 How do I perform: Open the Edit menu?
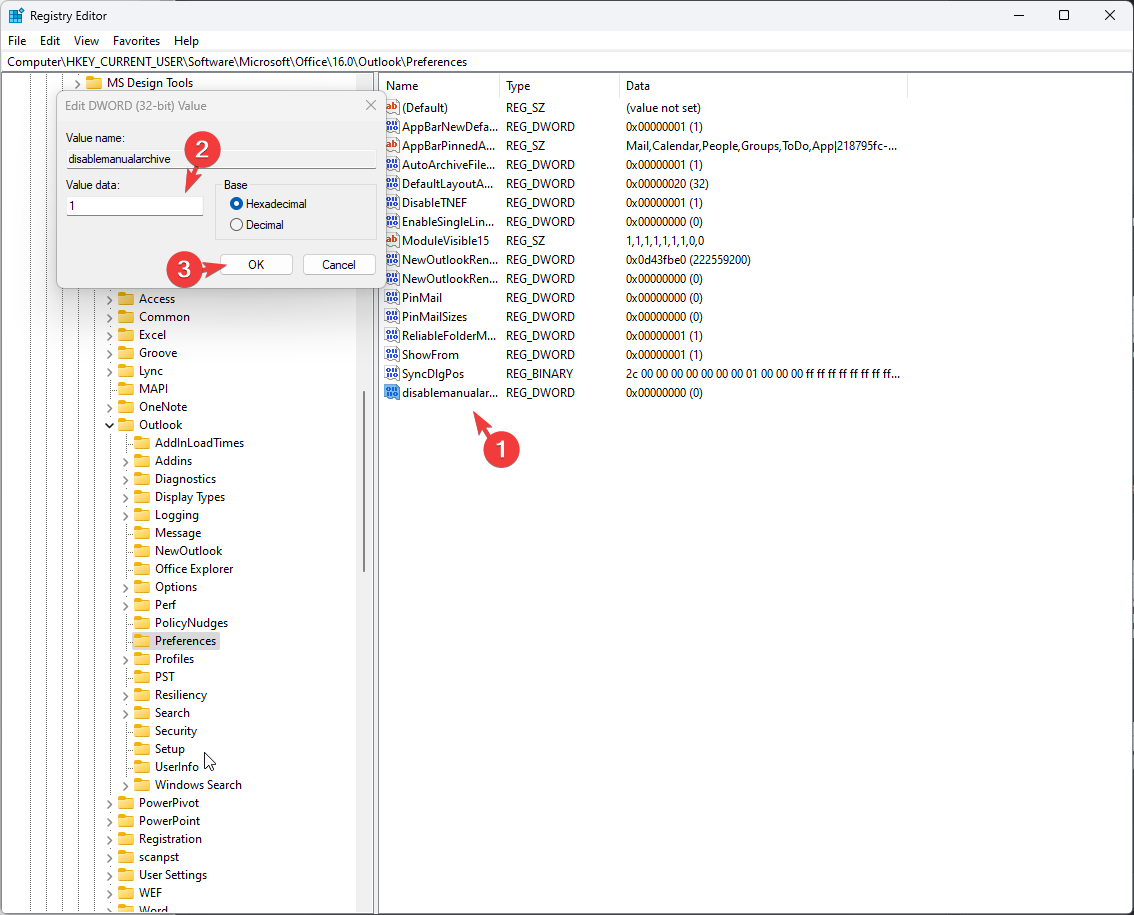pos(50,41)
